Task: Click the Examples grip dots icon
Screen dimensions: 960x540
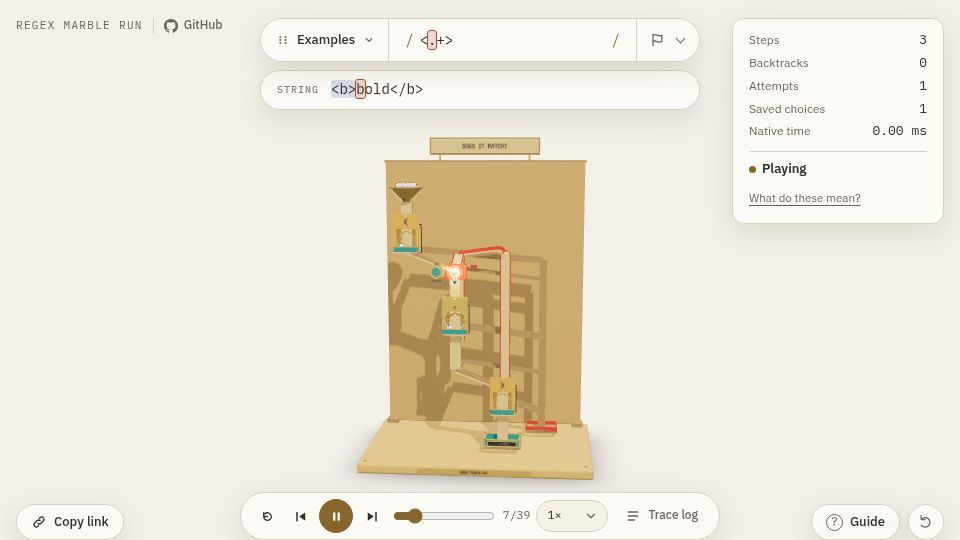Action: 283,40
